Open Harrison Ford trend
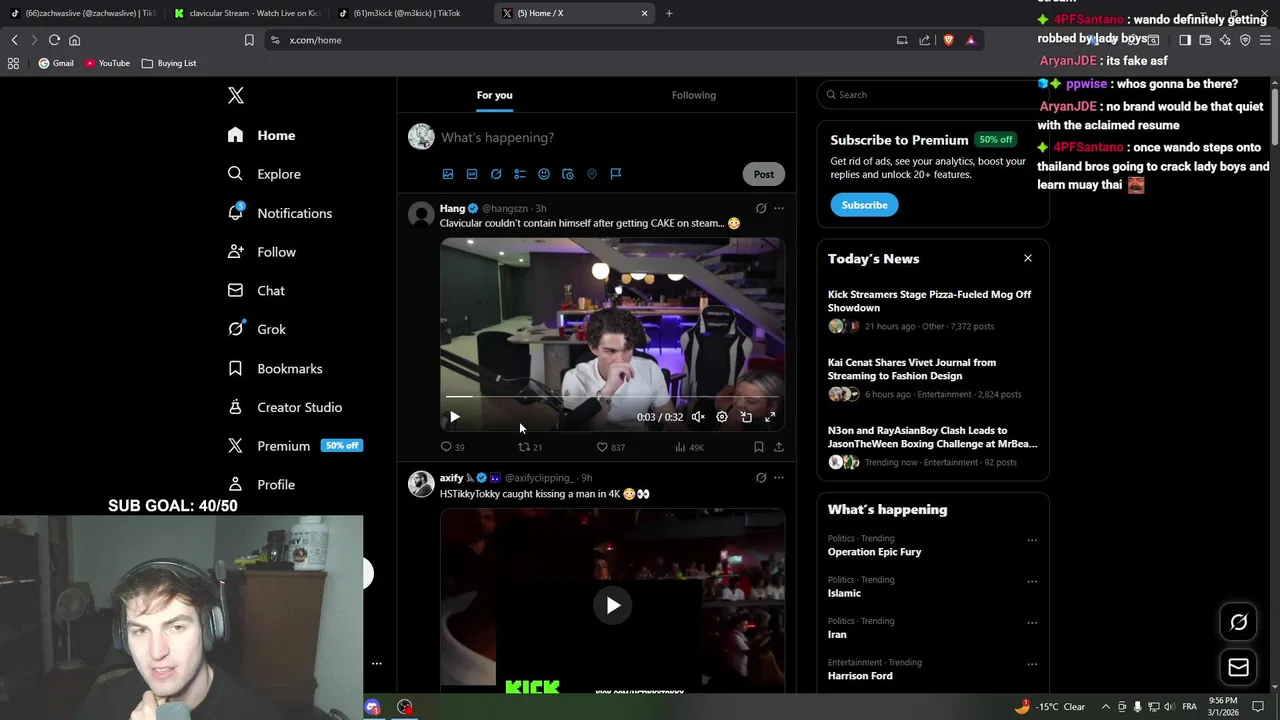 860,676
